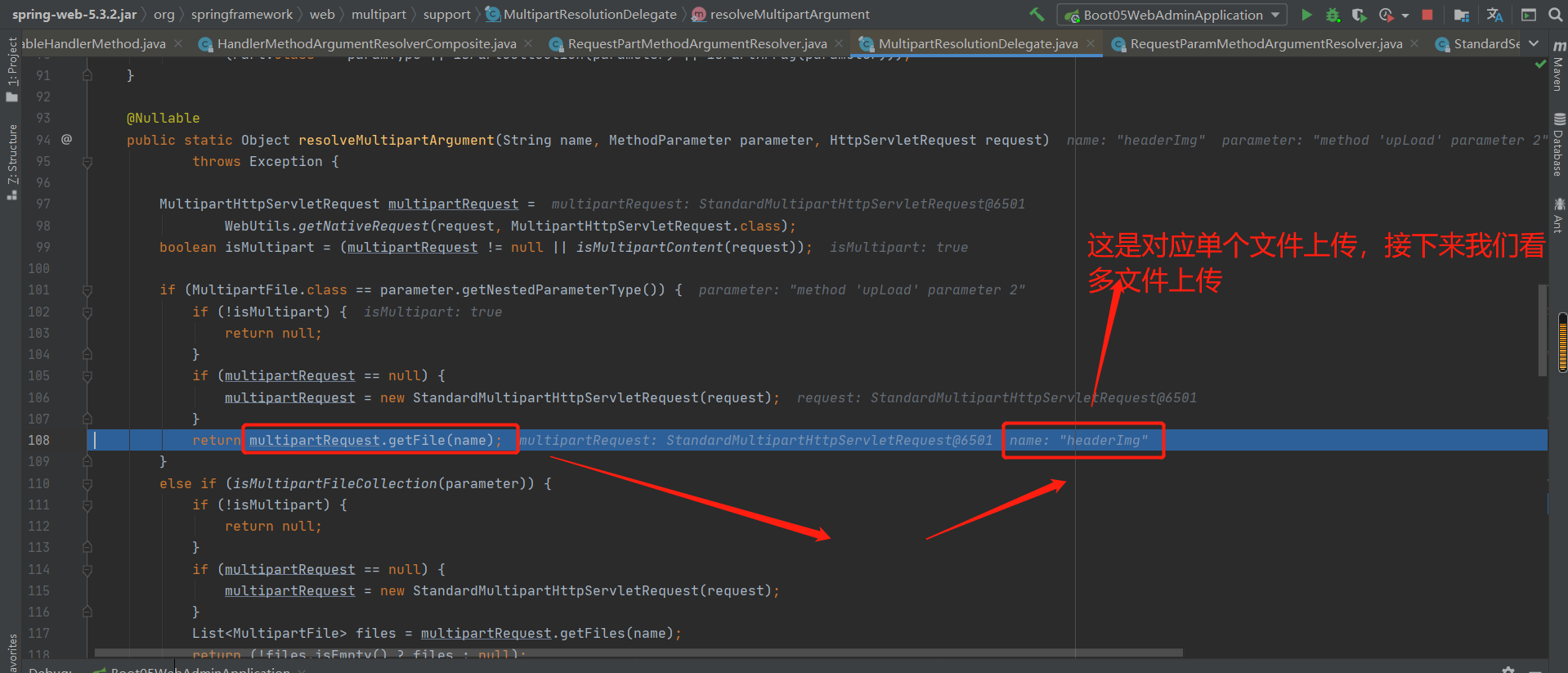This screenshot has height=673, width=1568.
Task: Click the org breadcrumb
Action: (164, 15)
